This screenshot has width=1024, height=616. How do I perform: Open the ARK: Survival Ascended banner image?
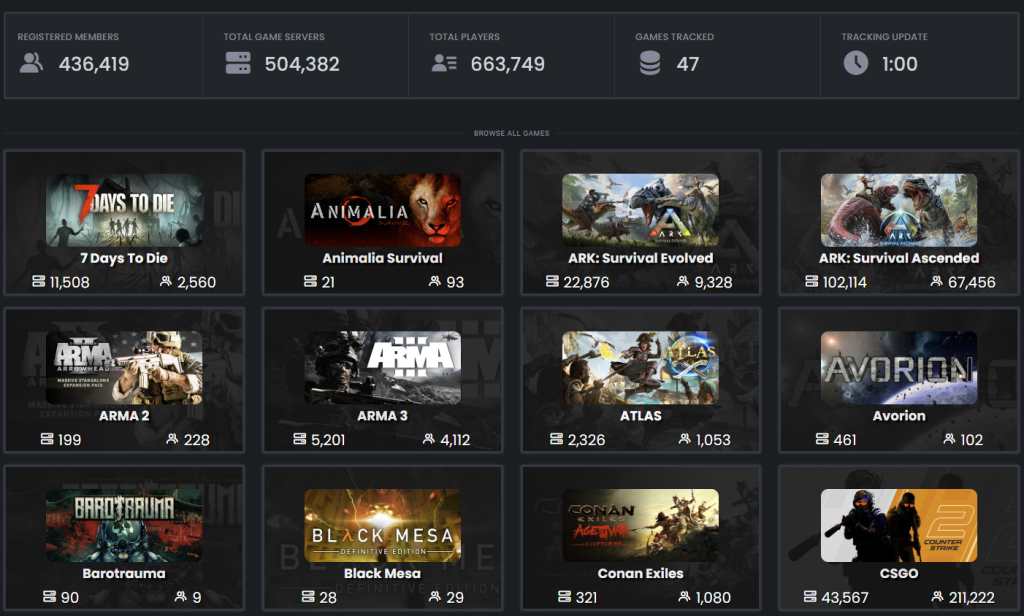(x=899, y=210)
